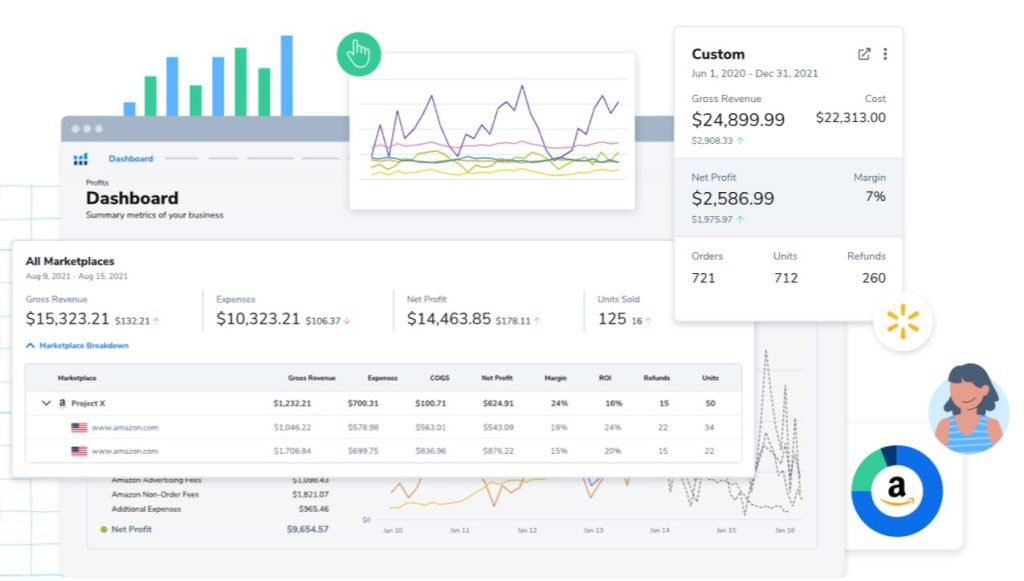Click the bar-chart logo beside Dashboard
The height and width of the screenshot is (581, 1024).
(80, 159)
